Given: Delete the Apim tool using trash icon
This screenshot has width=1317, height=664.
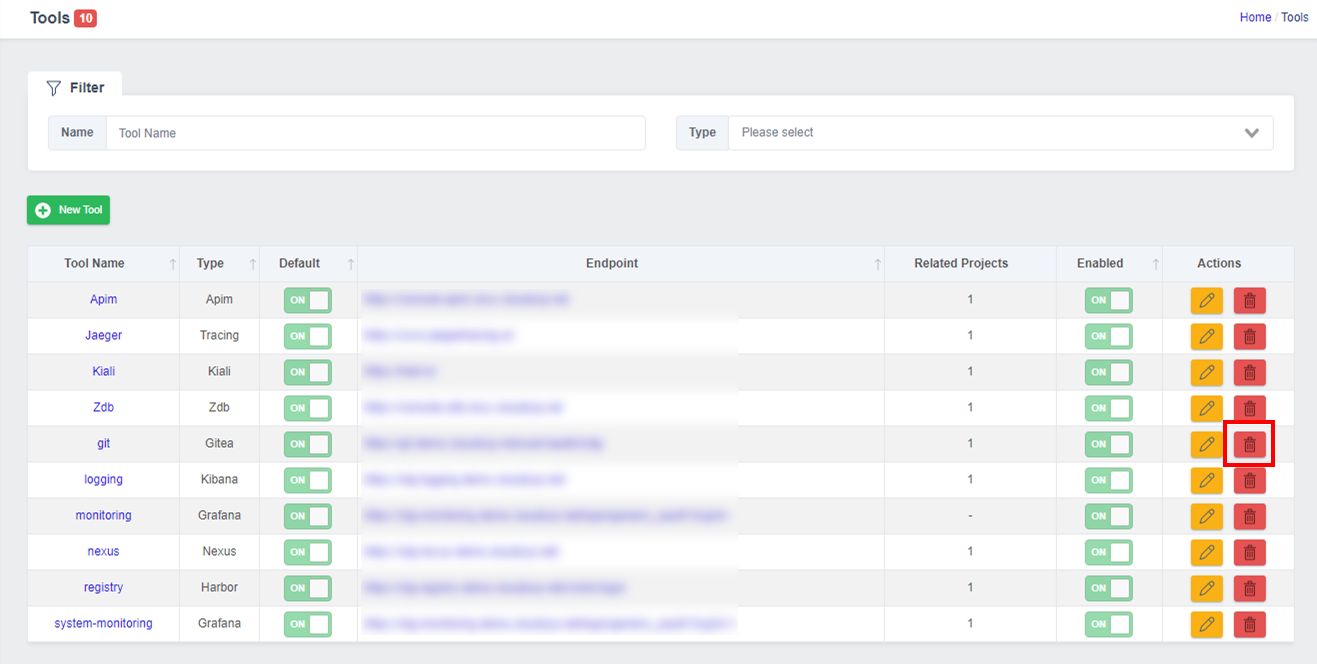Looking at the screenshot, I should [1250, 300].
